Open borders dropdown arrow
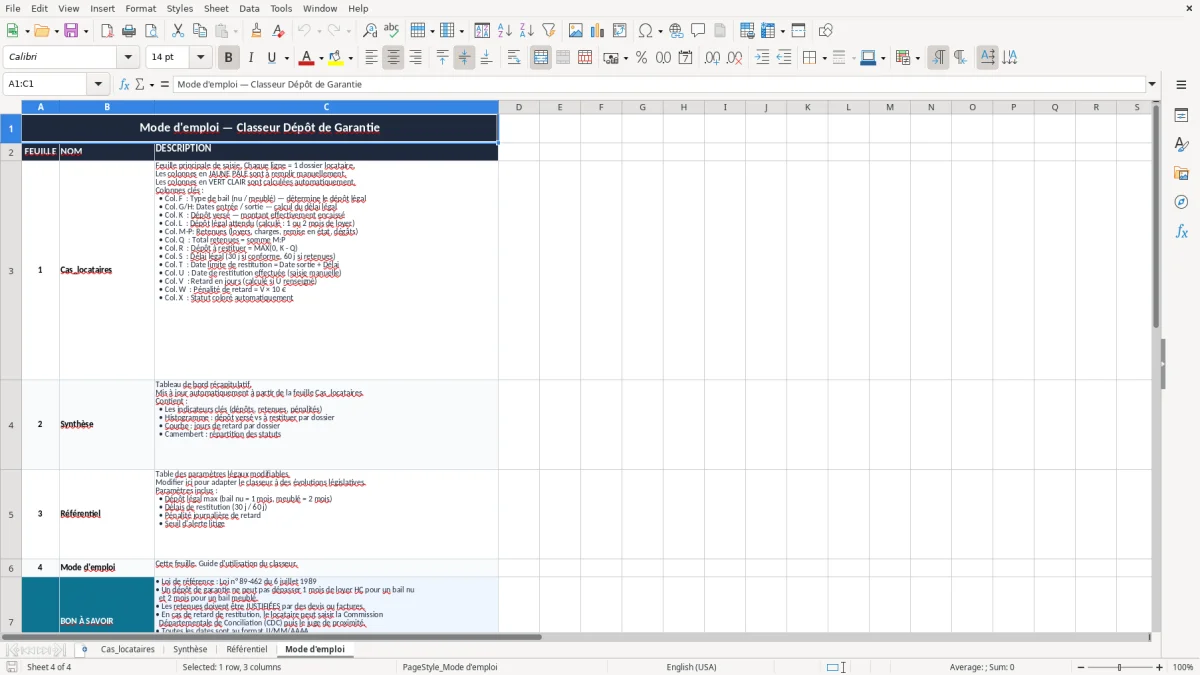The image size is (1200, 675). 823,58
